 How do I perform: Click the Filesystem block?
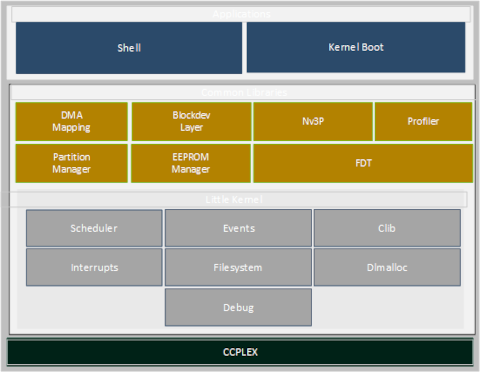click(238, 267)
